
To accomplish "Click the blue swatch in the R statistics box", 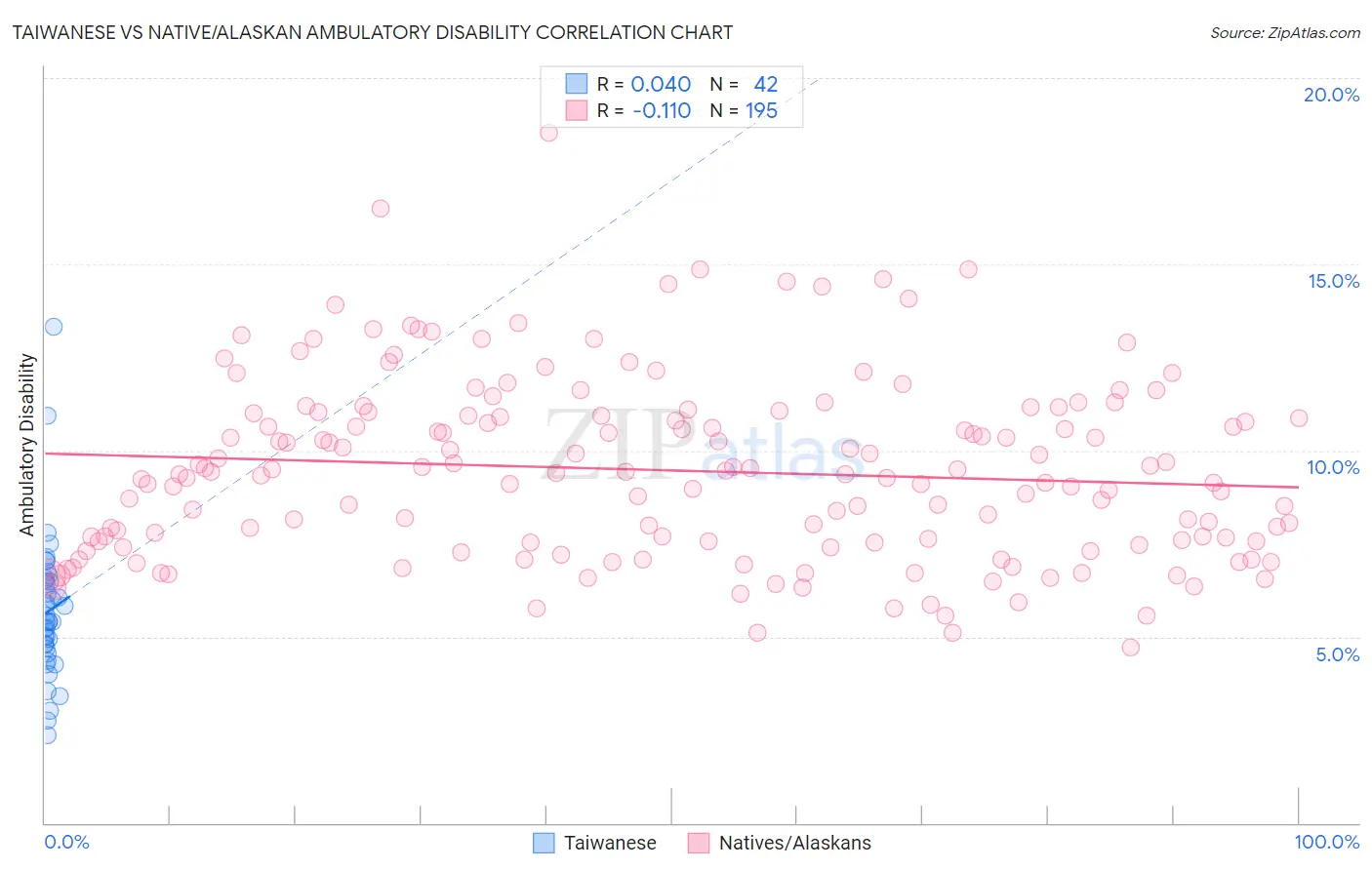I will tap(577, 84).
